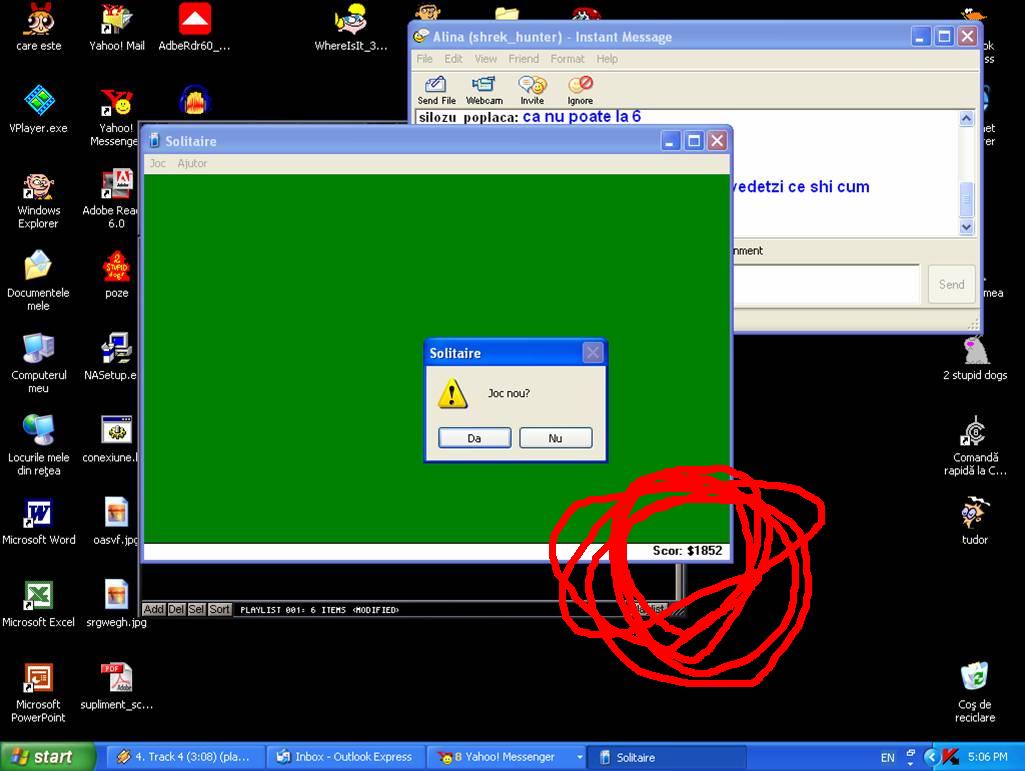
Task: Close the small Solitaire Joc nou dialog
Action: click(592, 353)
